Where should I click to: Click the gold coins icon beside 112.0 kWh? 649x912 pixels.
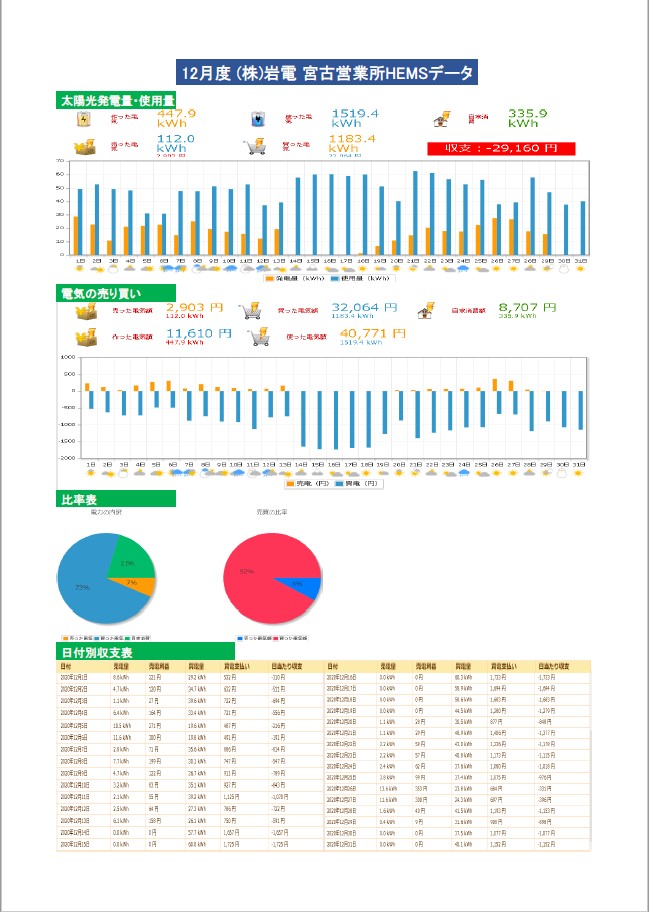pos(83,147)
